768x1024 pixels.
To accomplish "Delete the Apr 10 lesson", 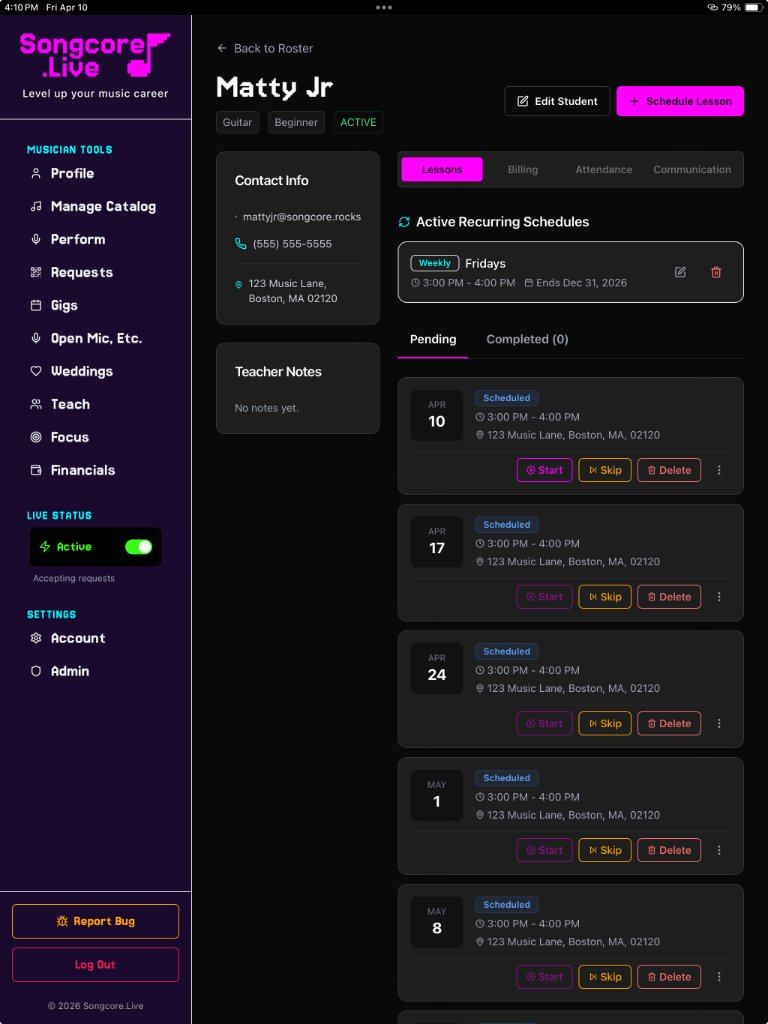I will click(669, 470).
